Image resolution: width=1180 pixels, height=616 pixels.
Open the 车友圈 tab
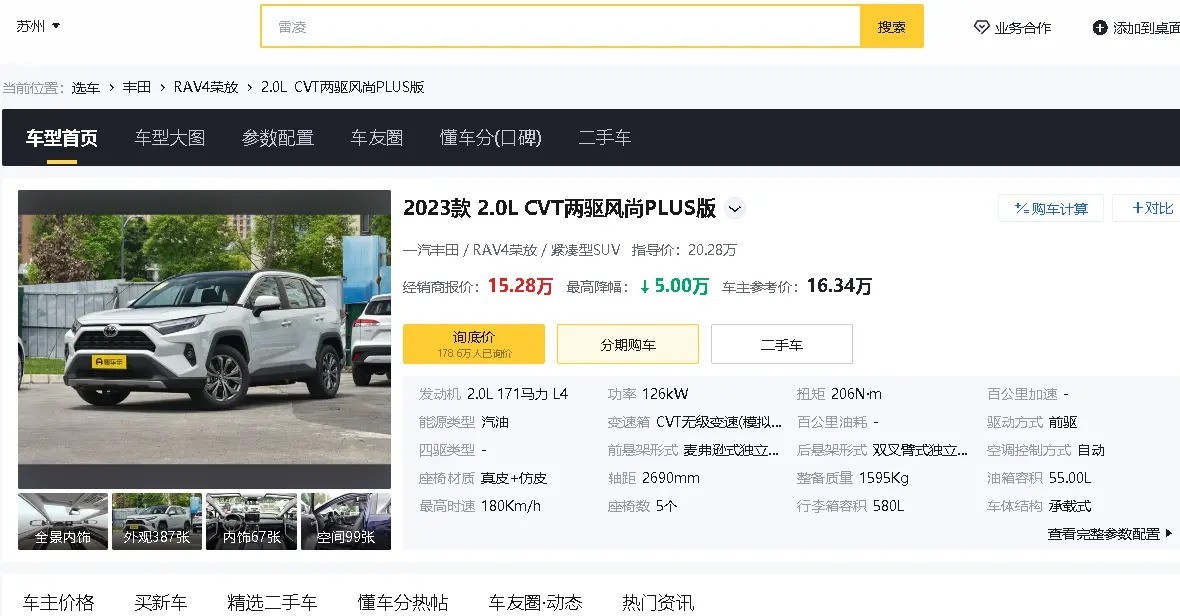coord(377,138)
